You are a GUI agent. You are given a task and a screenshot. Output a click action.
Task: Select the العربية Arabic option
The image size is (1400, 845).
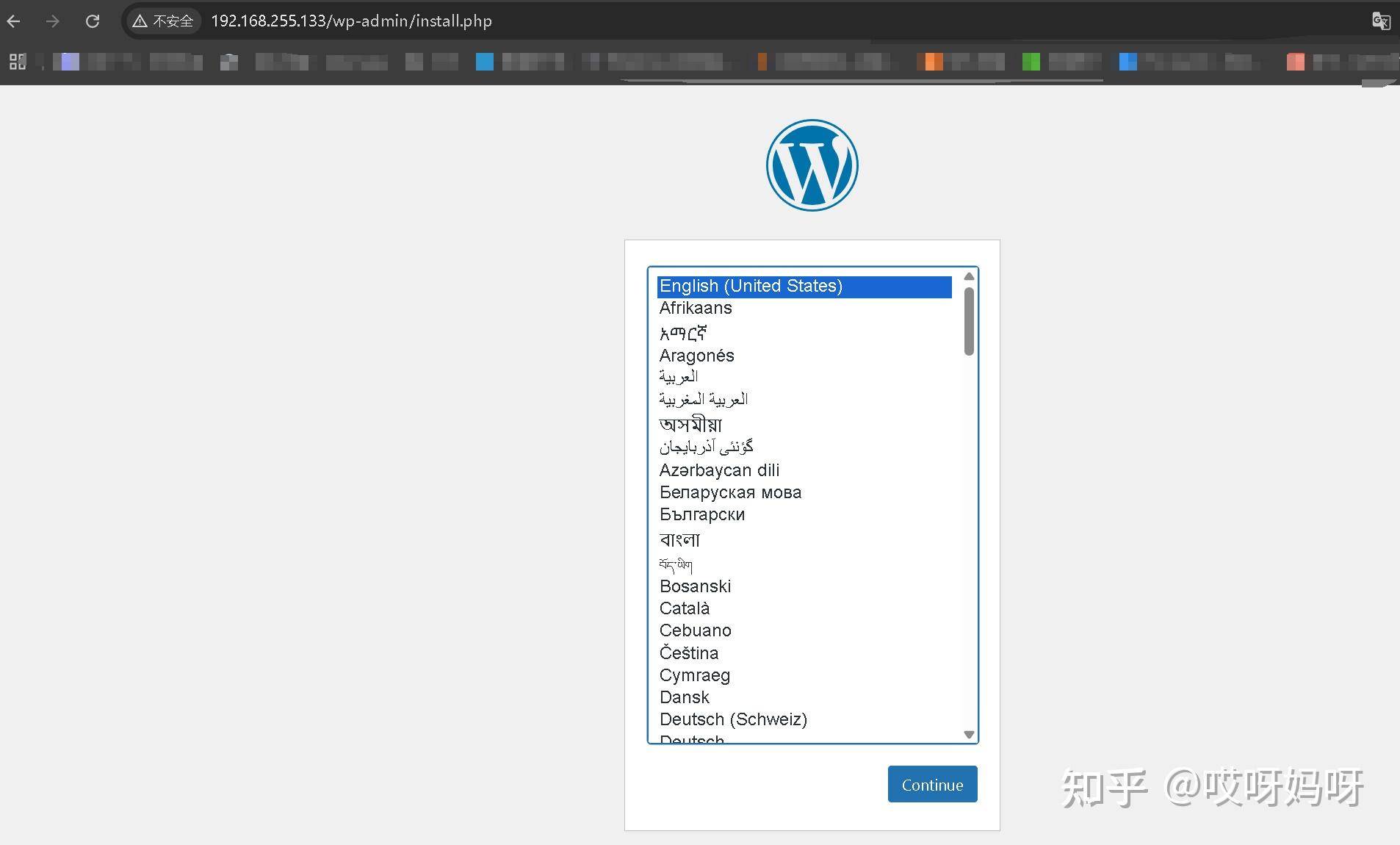(x=804, y=377)
